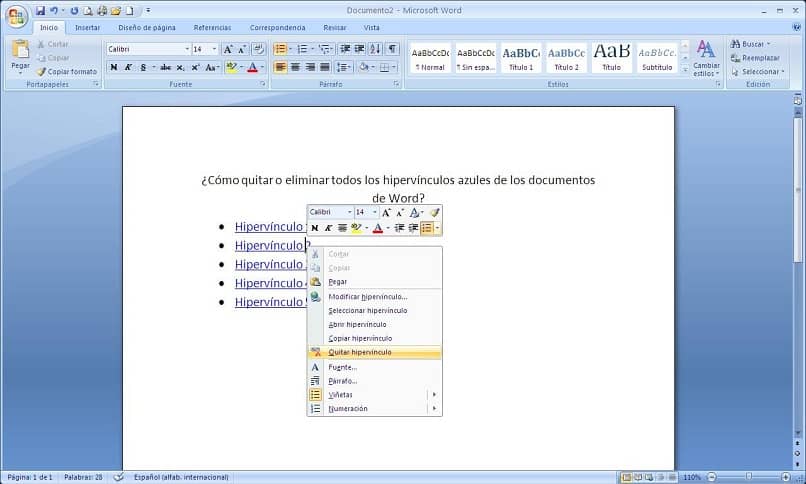The image size is (806, 484).
Task: Open Cambiar estilos menu
Action: click(706, 59)
